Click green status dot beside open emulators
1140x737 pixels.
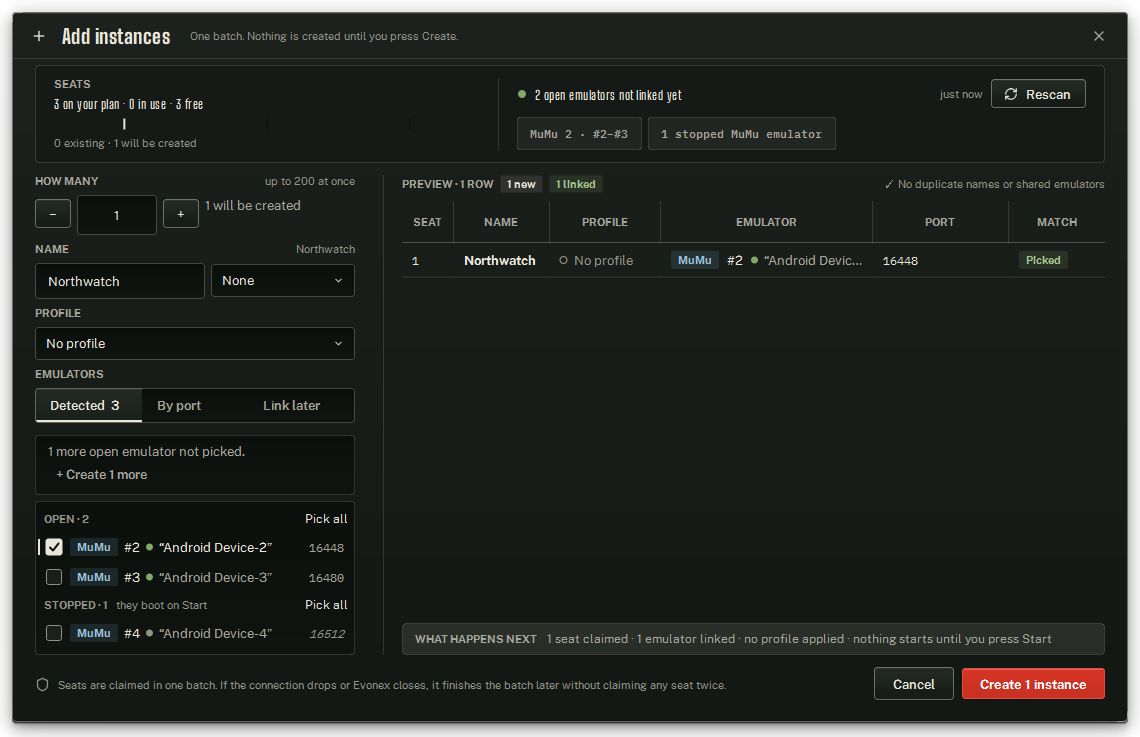521,94
